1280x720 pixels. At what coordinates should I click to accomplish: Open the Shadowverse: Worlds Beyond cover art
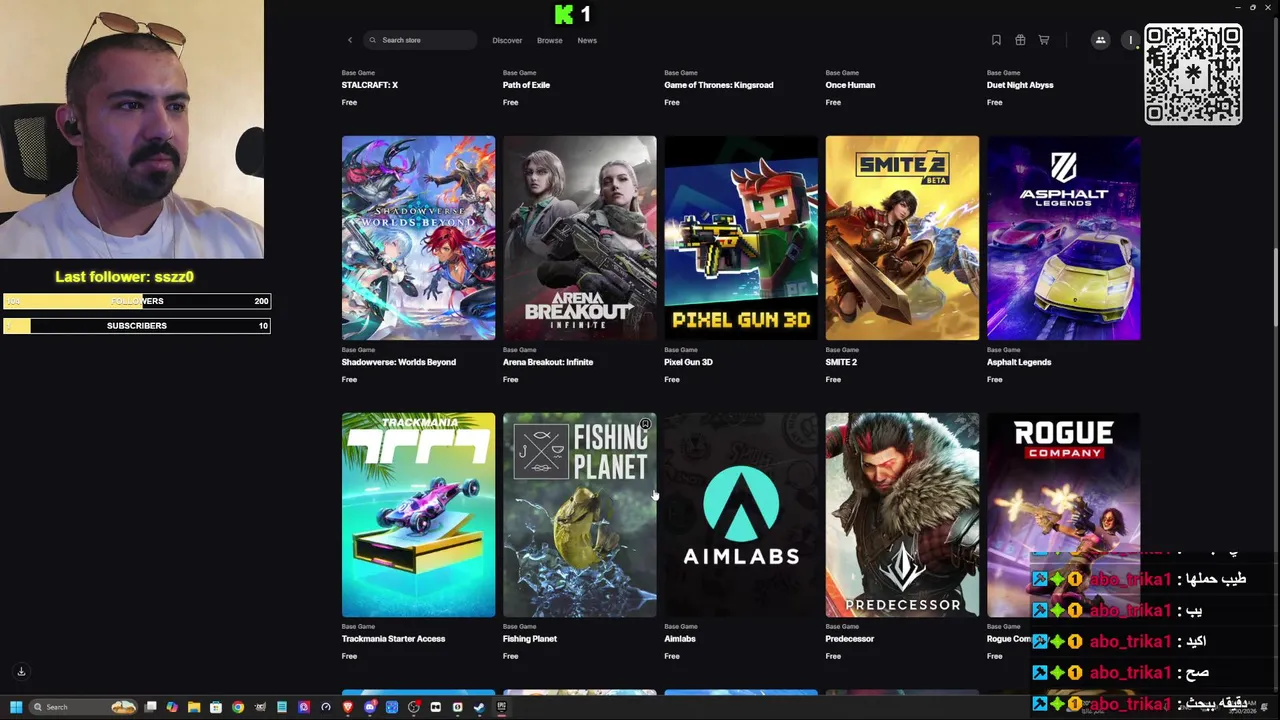click(x=418, y=238)
